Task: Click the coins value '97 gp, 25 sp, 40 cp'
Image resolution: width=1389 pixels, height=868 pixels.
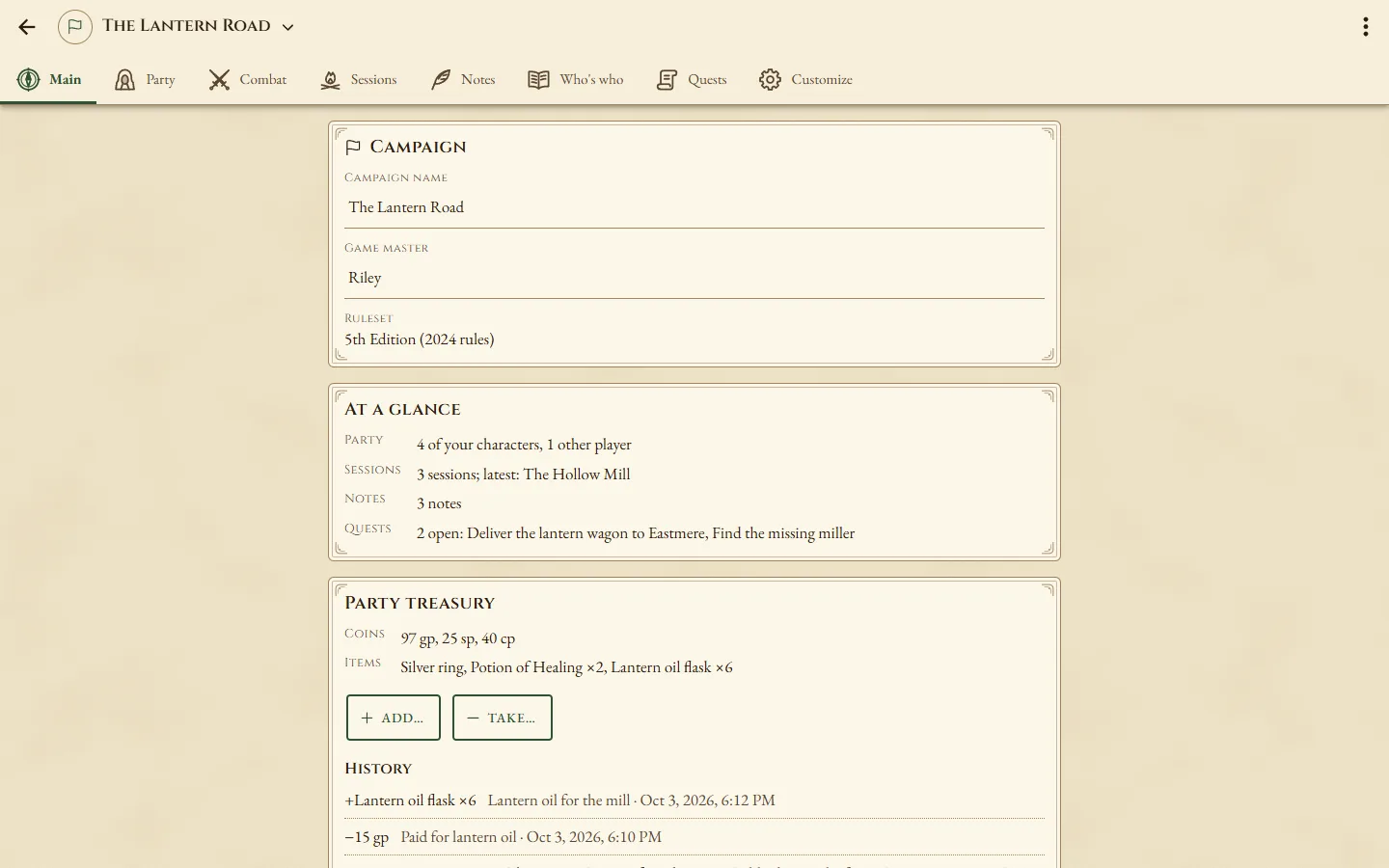Action: coord(458,638)
